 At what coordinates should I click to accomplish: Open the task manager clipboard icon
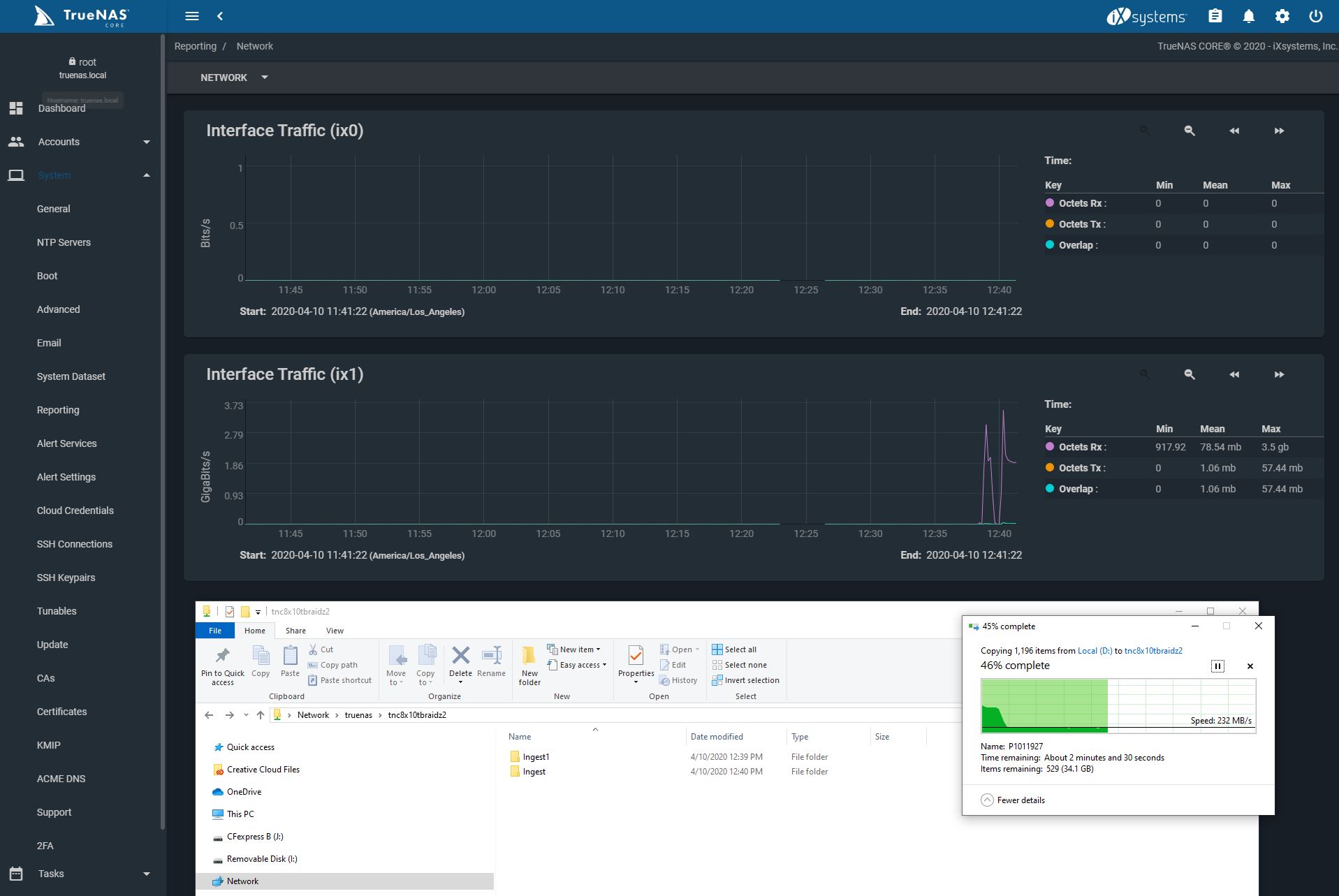1215,16
